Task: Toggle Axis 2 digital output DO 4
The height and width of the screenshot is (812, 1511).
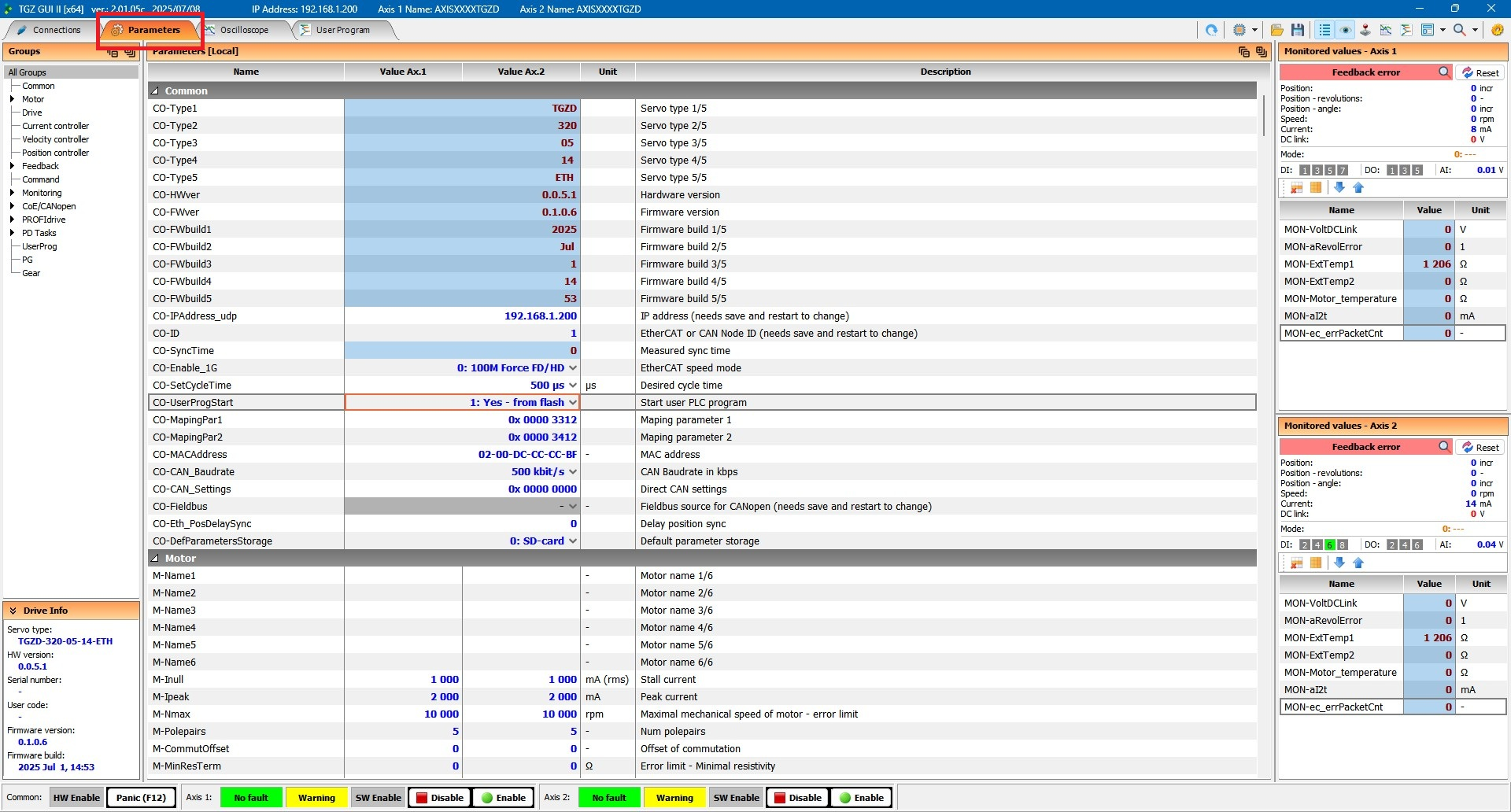Action: point(1405,544)
